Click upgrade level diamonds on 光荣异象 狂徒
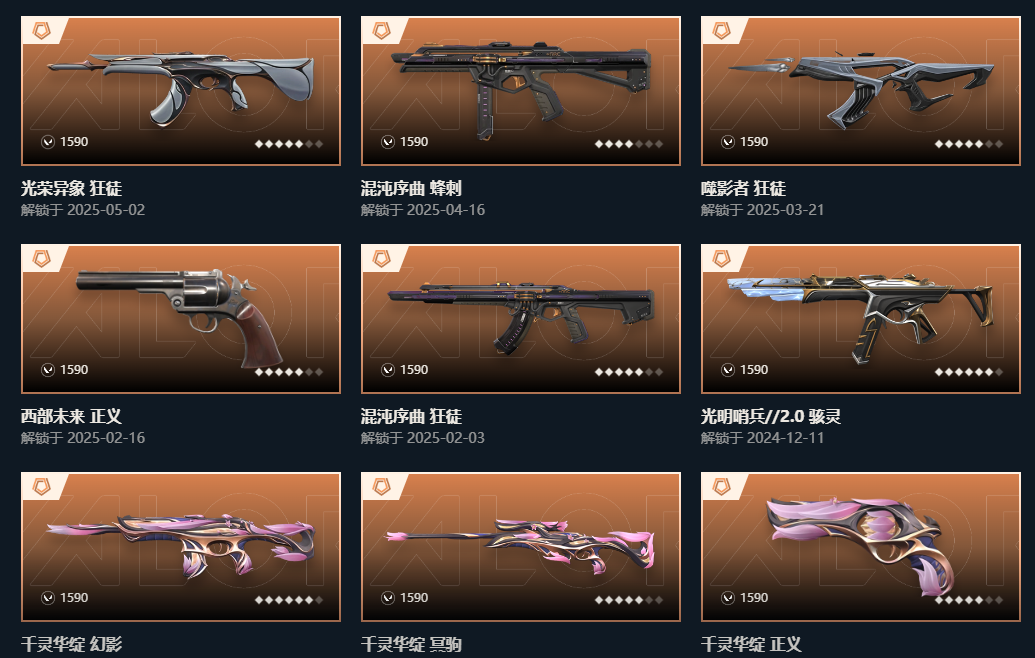 (x=289, y=143)
